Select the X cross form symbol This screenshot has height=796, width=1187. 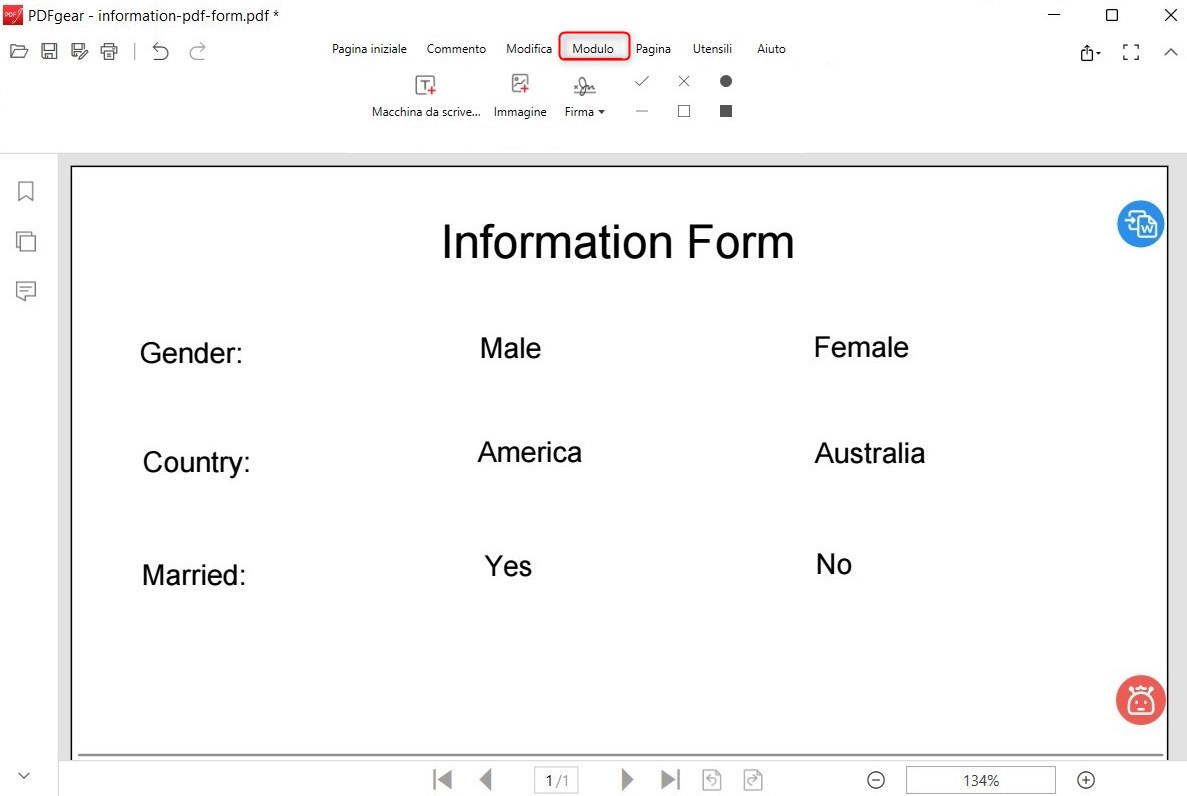tap(684, 81)
